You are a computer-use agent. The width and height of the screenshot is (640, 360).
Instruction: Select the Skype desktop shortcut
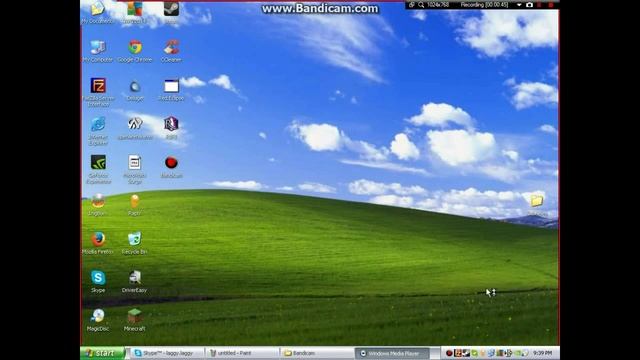click(x=98, y=281)
